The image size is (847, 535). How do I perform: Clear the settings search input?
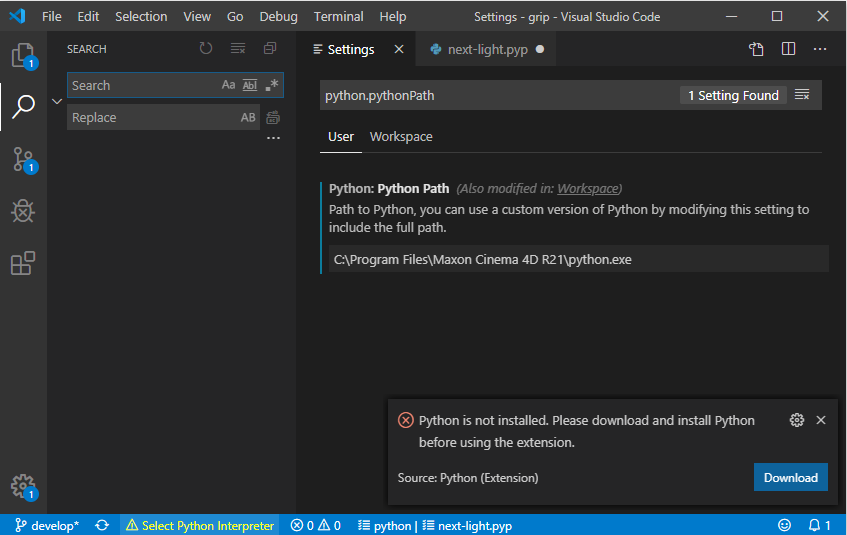[x=802, y=95]
